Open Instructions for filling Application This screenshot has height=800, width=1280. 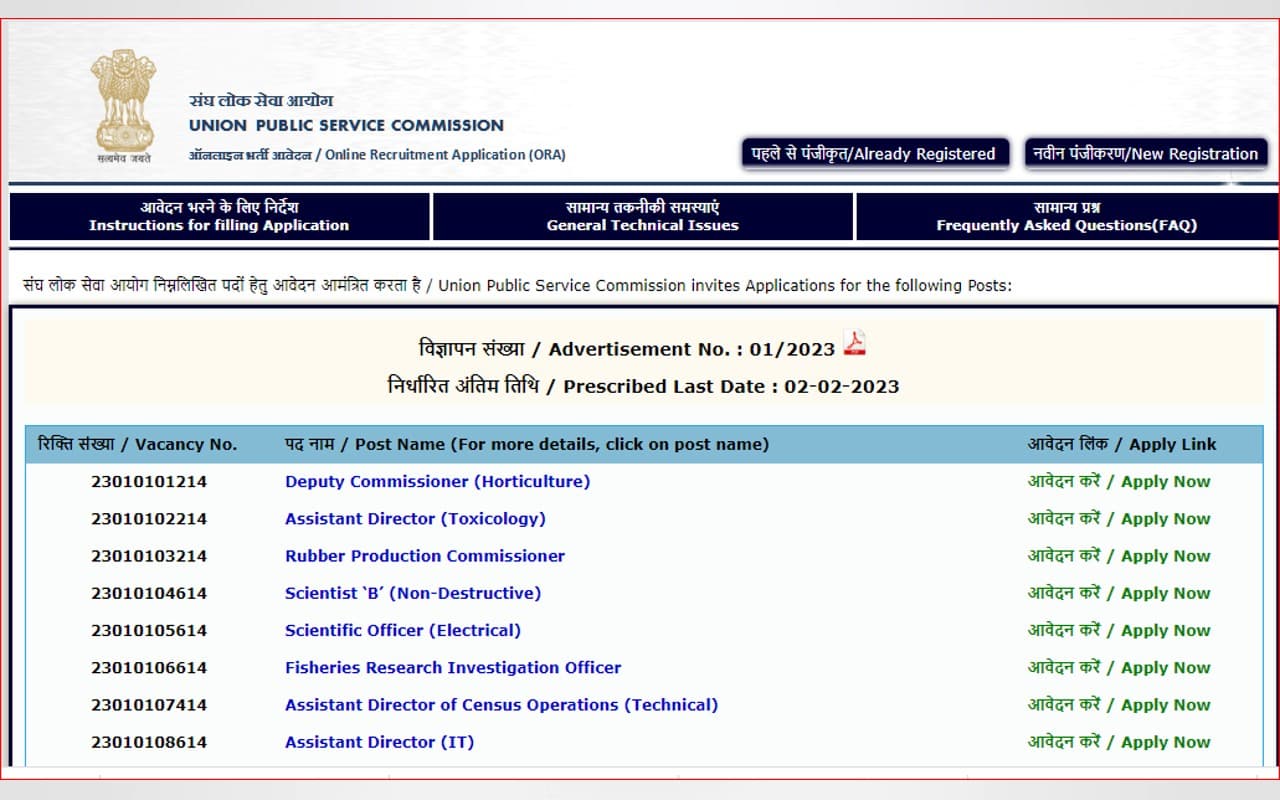220,217
